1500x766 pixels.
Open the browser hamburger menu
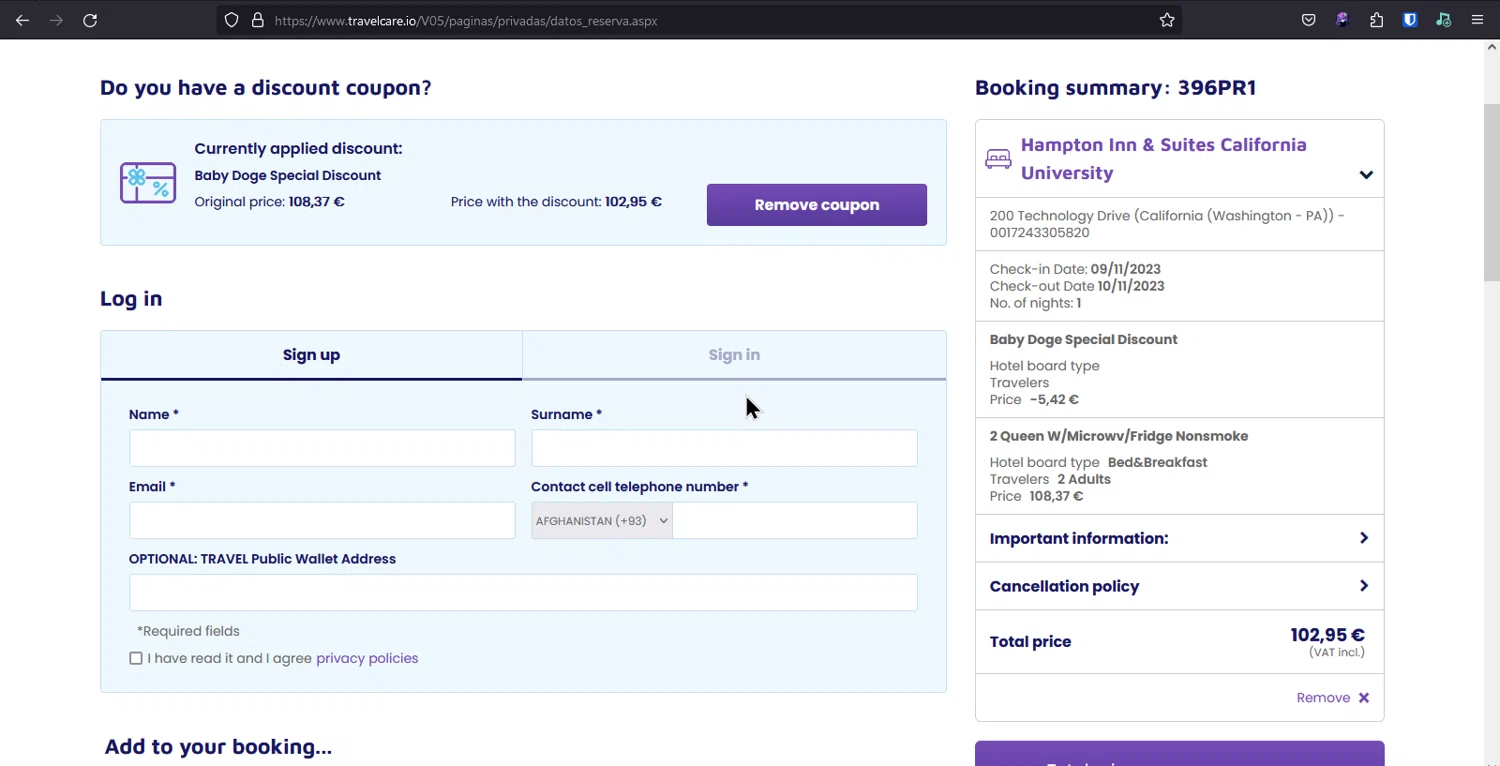click(1477, 20)
